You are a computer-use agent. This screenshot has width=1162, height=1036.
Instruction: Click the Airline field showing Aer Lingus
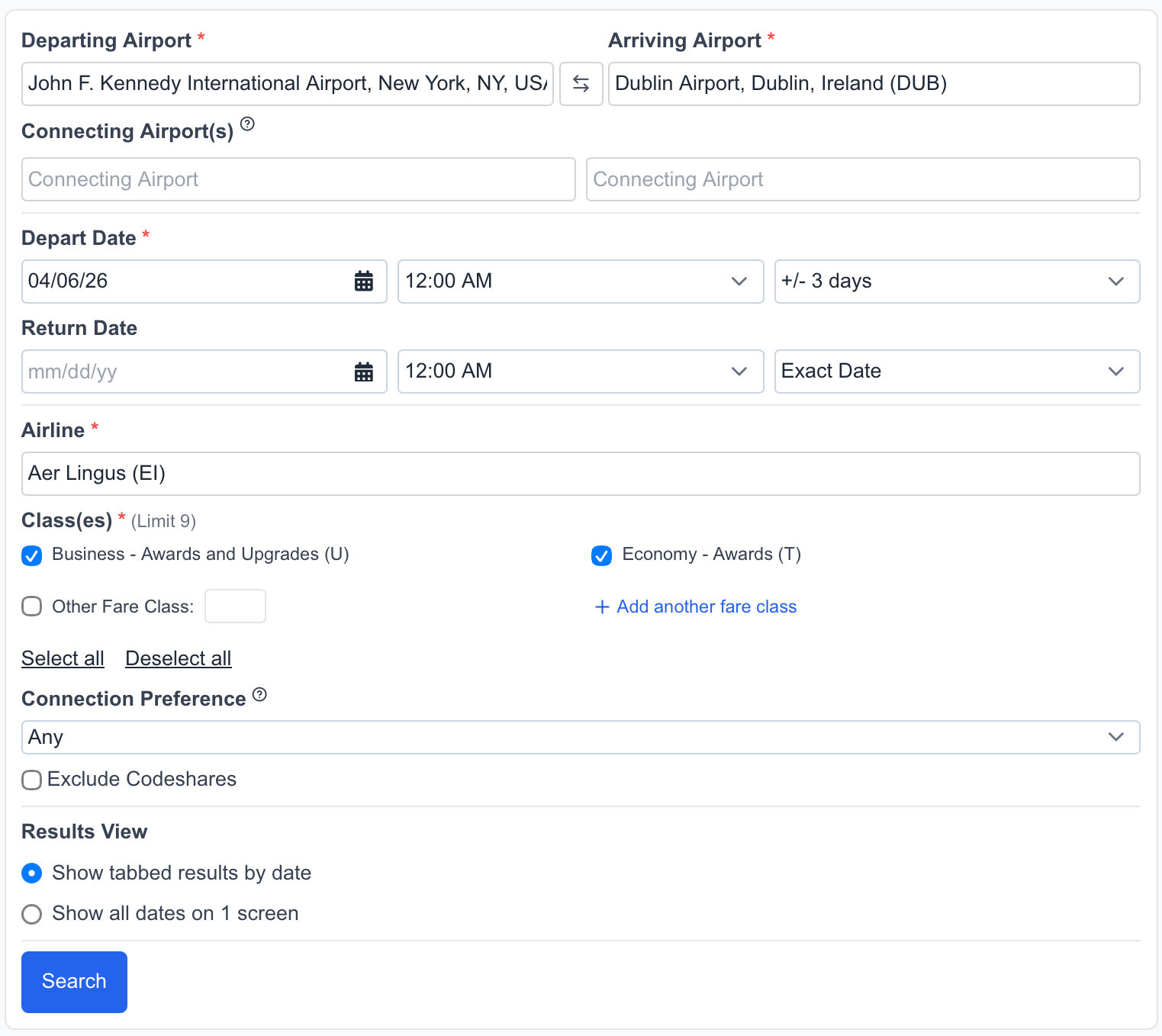coord(580,473)
